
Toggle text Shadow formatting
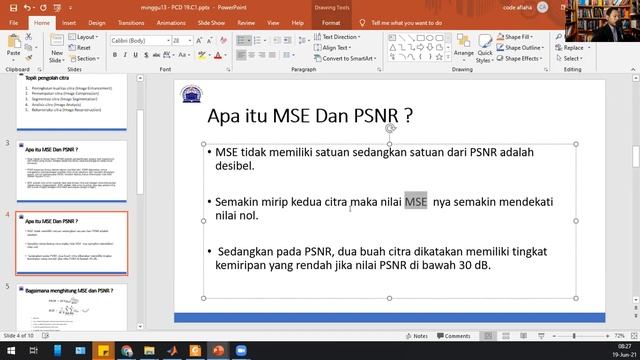point(146,55)
